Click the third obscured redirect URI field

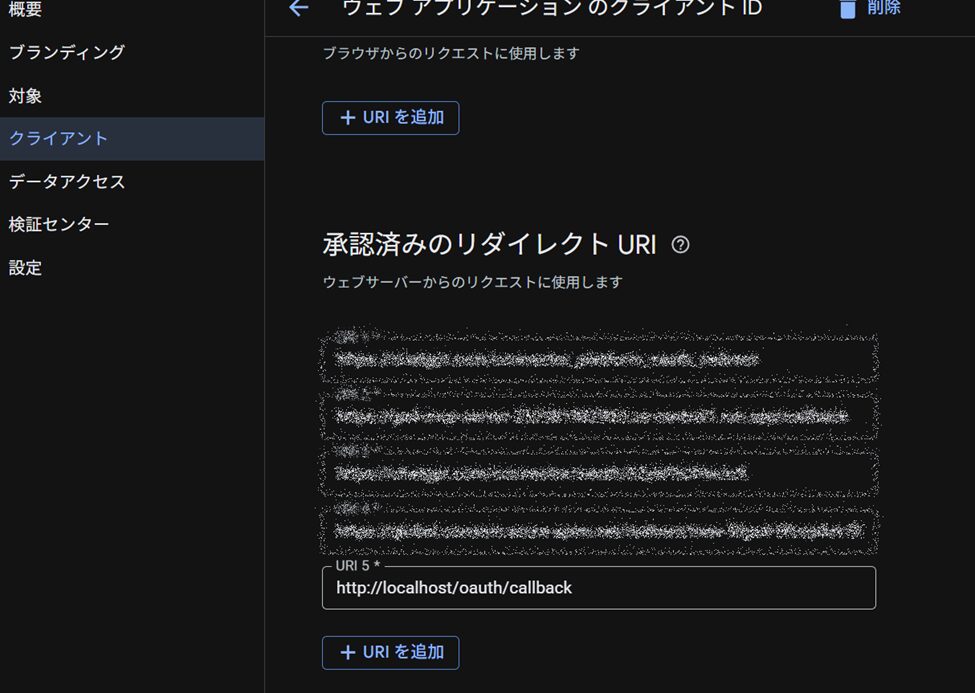coord(598,473)
